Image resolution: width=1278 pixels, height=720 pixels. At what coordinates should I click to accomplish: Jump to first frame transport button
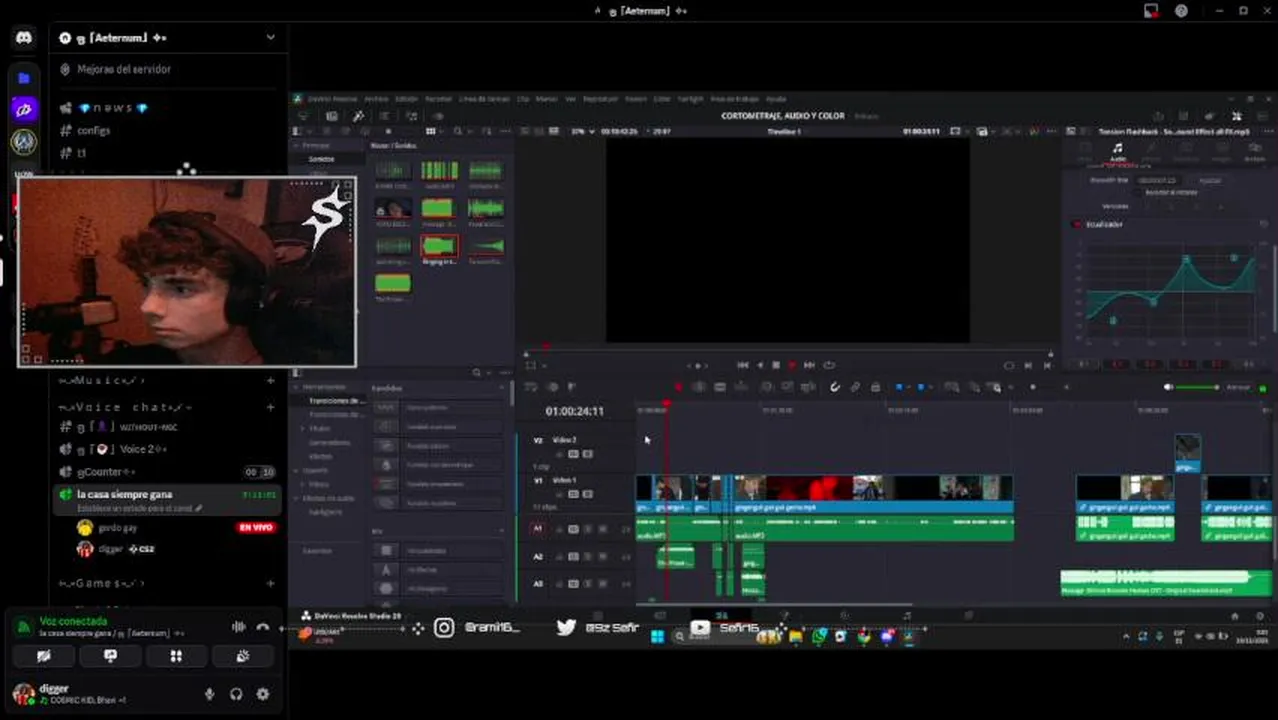(742, 365)
